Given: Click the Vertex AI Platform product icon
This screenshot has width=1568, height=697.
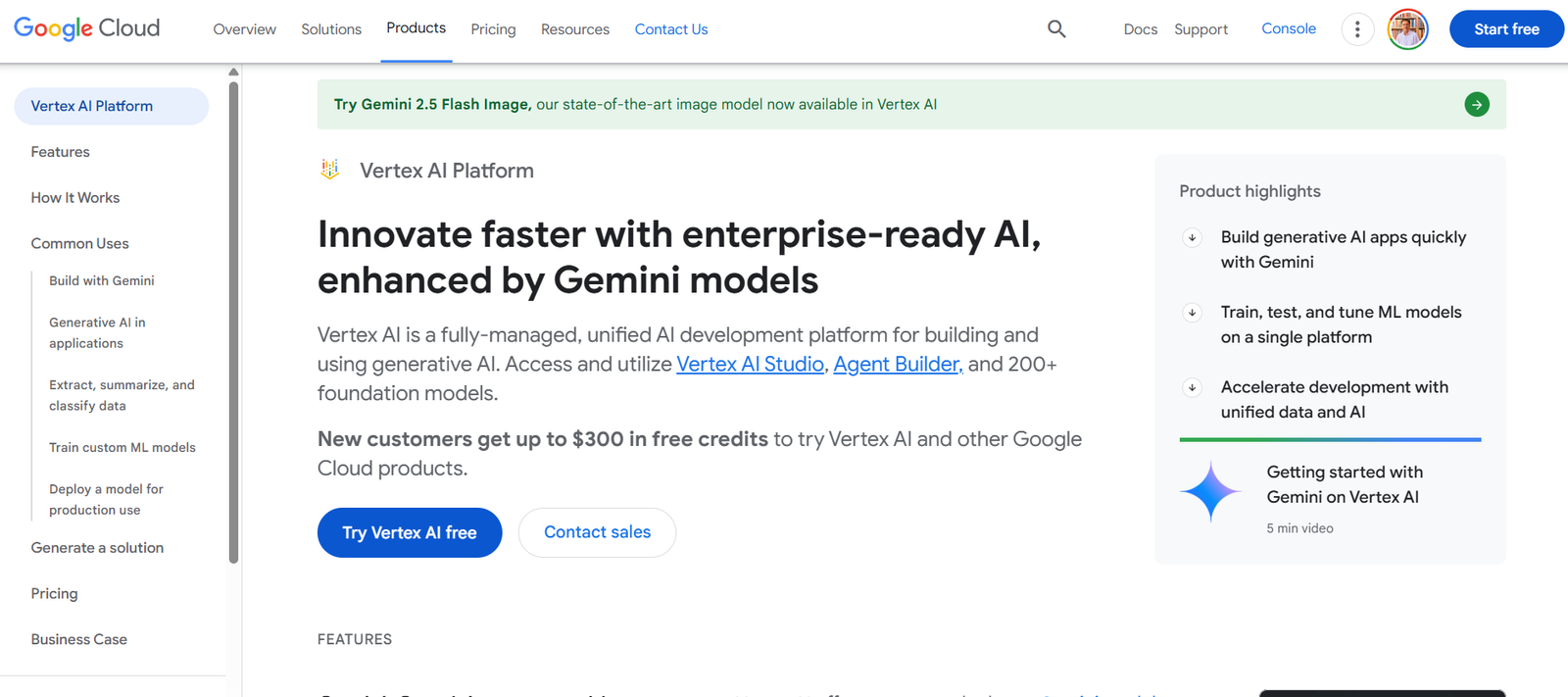Looking at the screenshot, I should coord(330,170).
